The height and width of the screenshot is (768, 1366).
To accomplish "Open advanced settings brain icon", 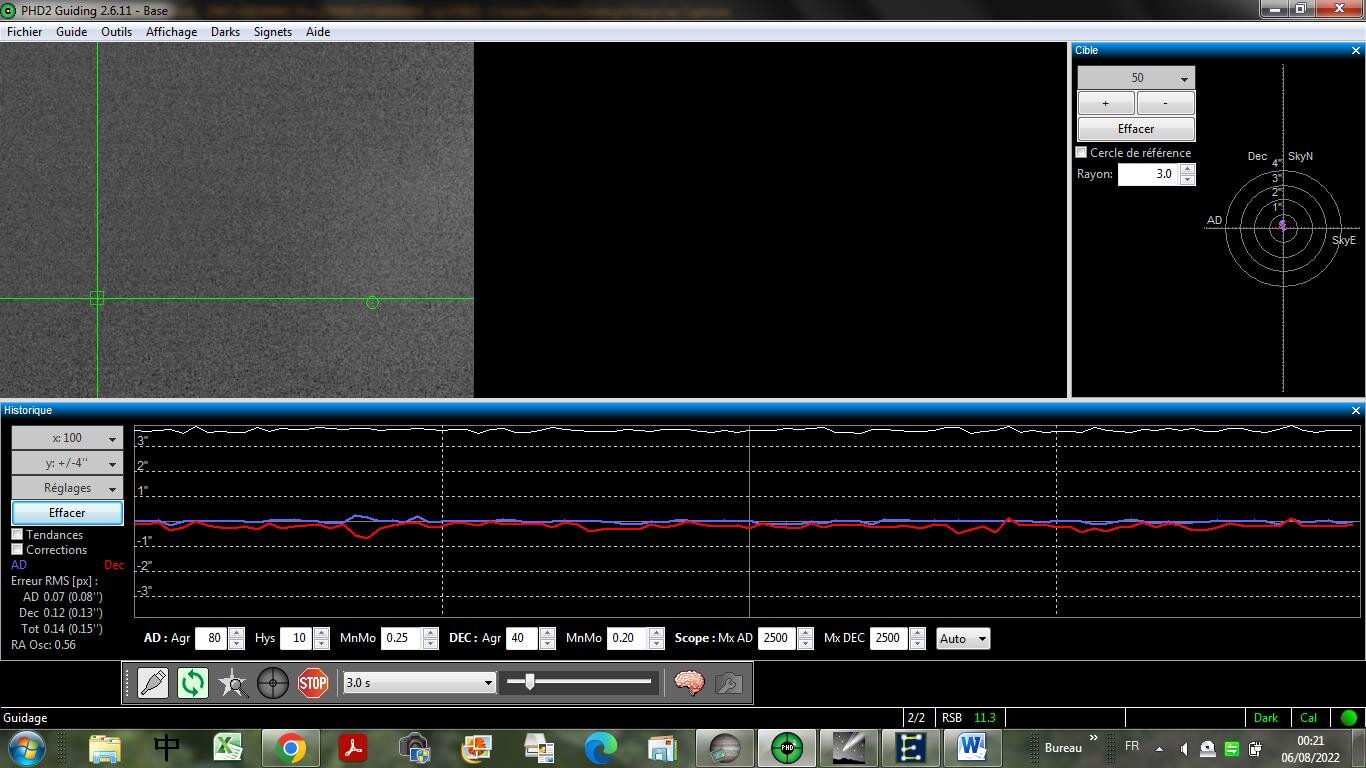I will (x=689, y=683).
